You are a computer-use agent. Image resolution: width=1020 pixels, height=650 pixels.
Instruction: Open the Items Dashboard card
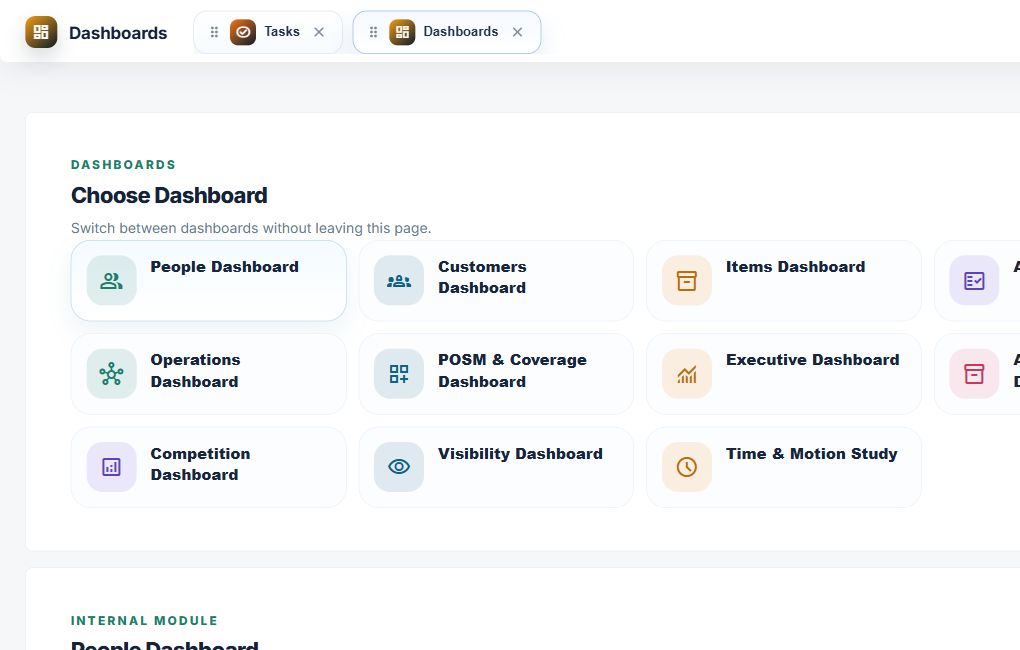pos(784,280)
